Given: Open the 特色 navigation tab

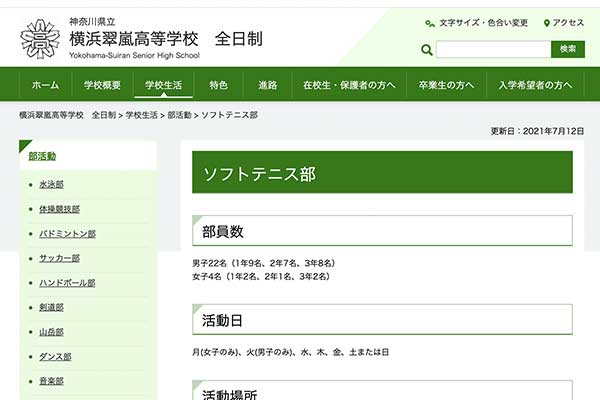Looking at the screenshot, I should coord(218,85).
